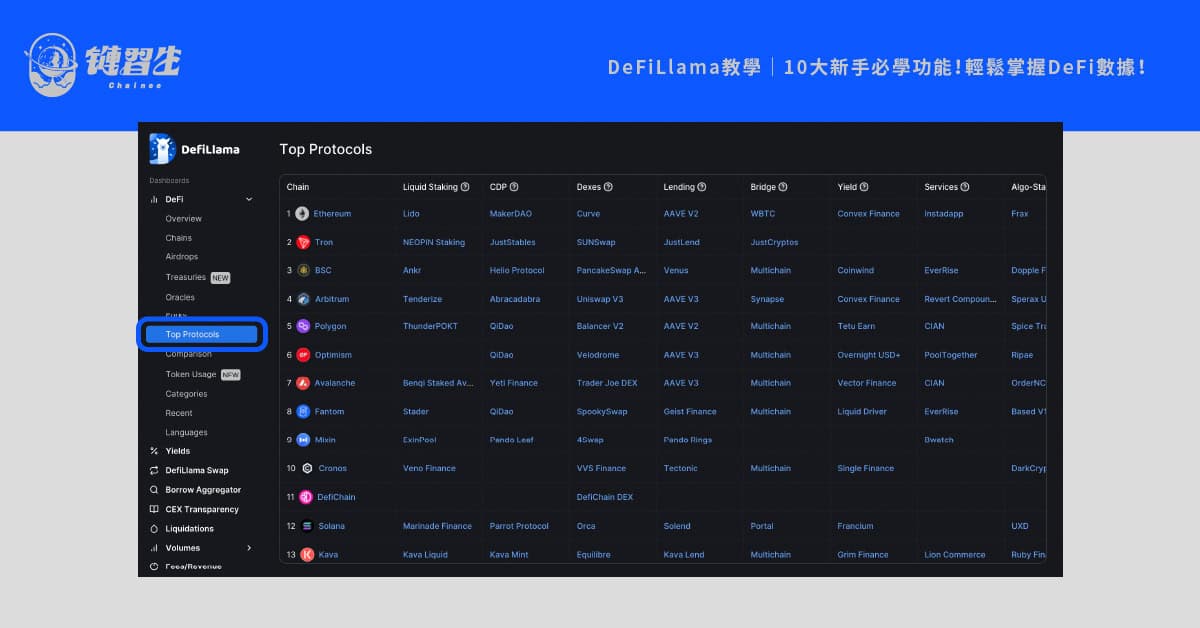Open Token Usage in the sidebar
Image resolution: width=1200 pixels, height=628 pixels.
pyautogui.click(x=191, y=374)
